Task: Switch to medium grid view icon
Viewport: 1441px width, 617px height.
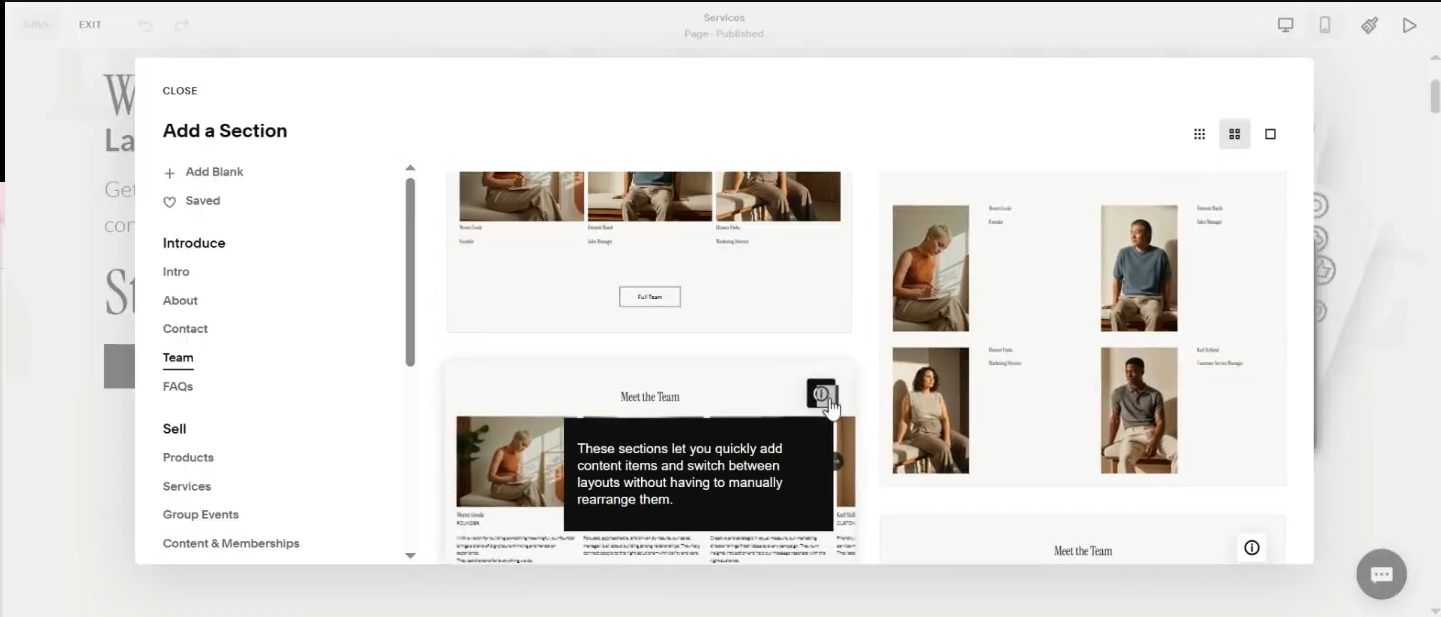Action: 1234,134
